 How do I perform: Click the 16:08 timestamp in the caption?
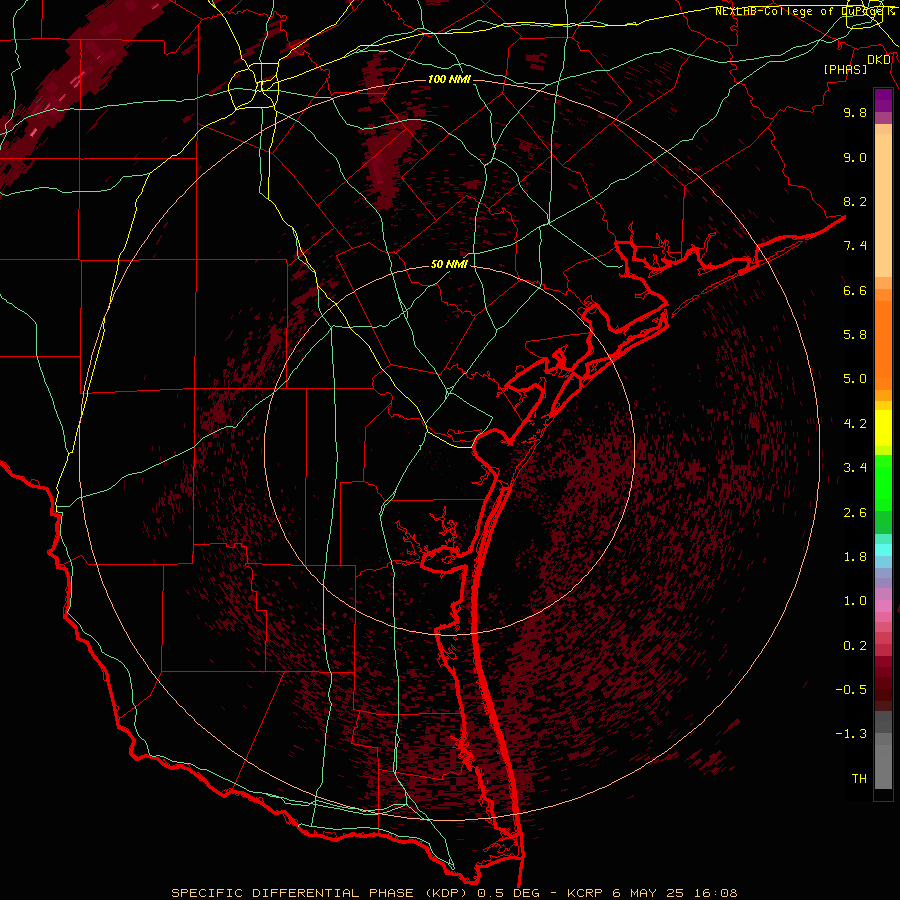click(715, 893)
